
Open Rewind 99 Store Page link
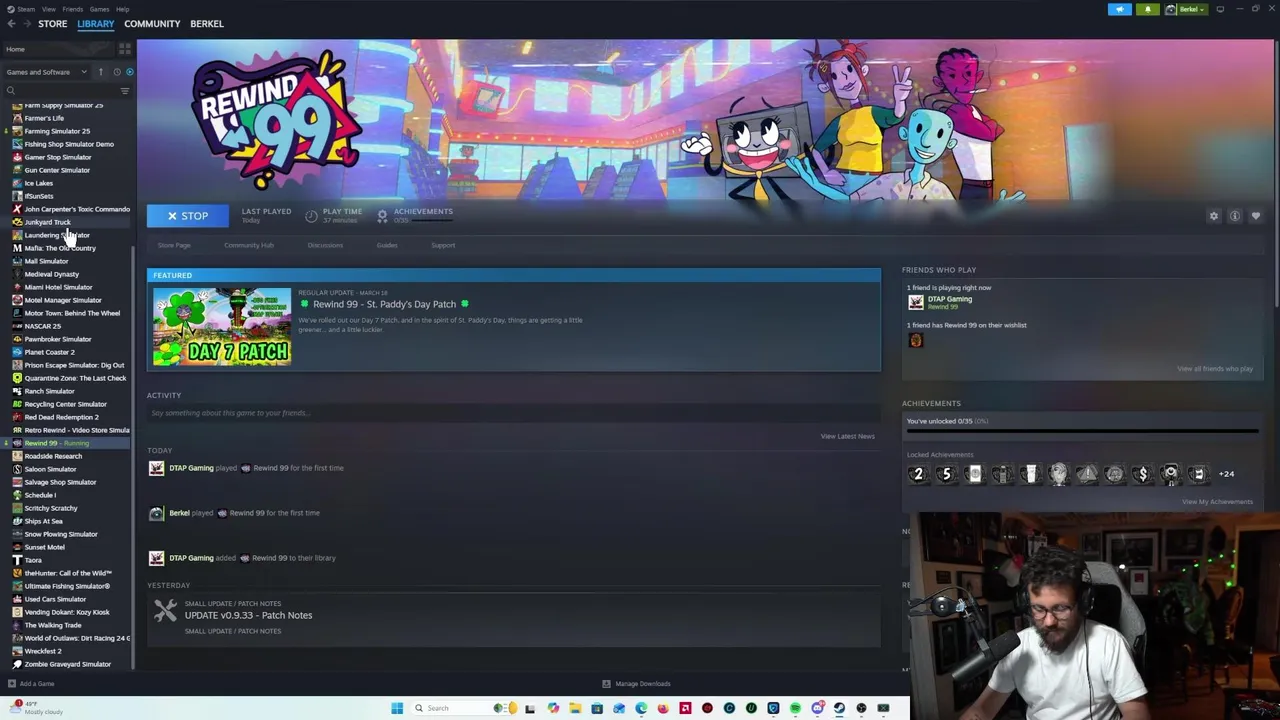[174, 245]
